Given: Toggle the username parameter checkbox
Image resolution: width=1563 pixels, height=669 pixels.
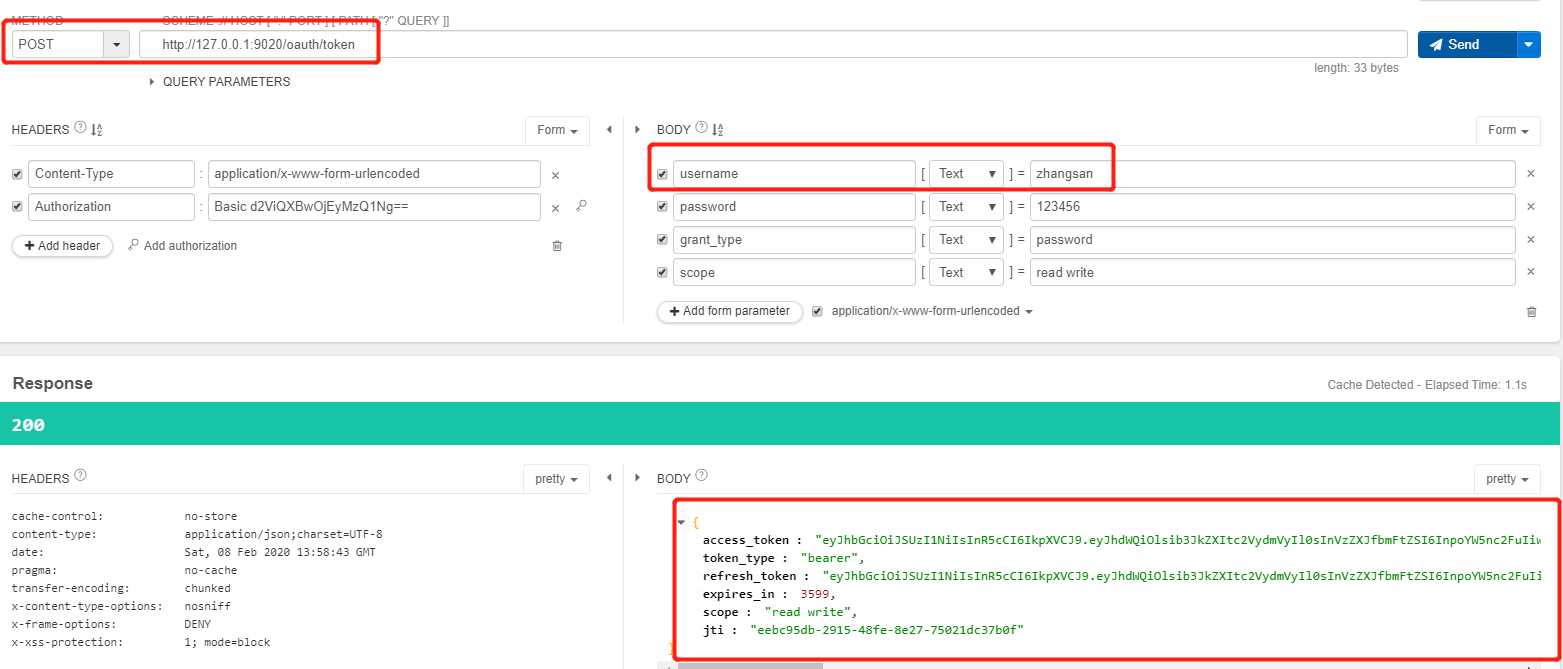Looking at the screenshot, I should pos(663,174).
